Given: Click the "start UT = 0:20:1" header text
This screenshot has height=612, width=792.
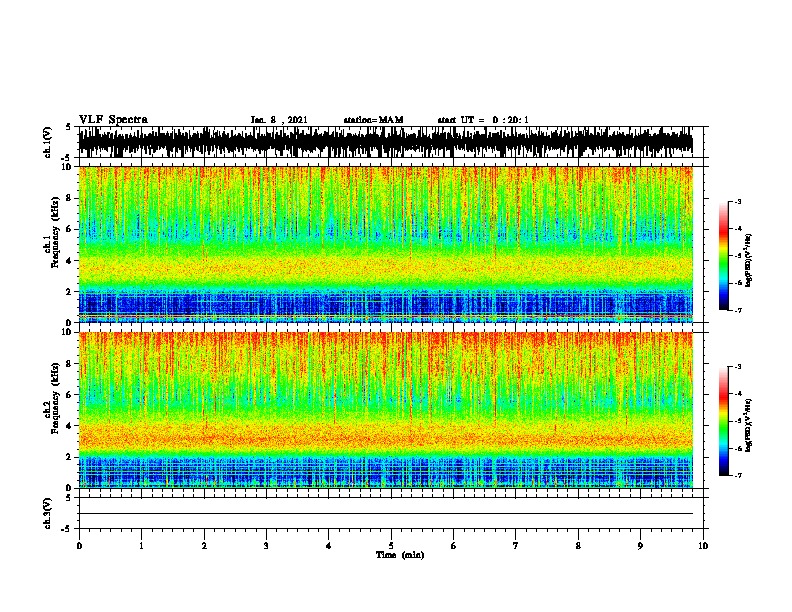Looking at the screenshot, I should 483,120.
